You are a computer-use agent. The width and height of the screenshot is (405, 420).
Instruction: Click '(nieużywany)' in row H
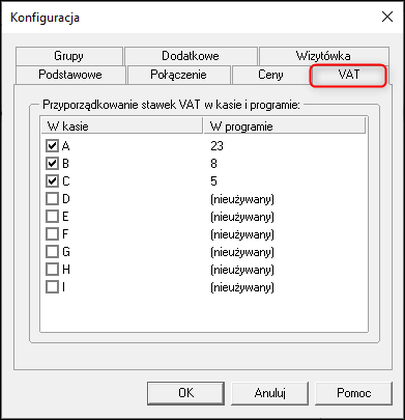pyautogui.click(x=242, y=269)
